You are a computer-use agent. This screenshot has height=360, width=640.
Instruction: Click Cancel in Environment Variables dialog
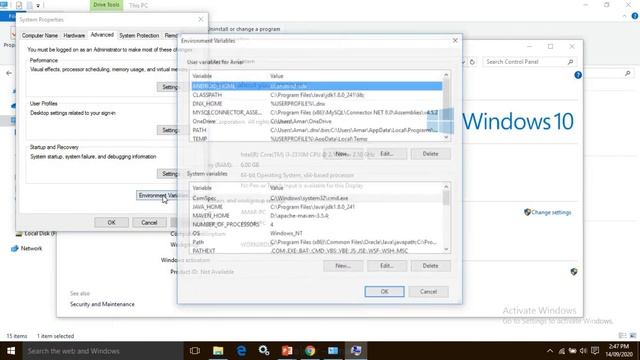(428, 291)
